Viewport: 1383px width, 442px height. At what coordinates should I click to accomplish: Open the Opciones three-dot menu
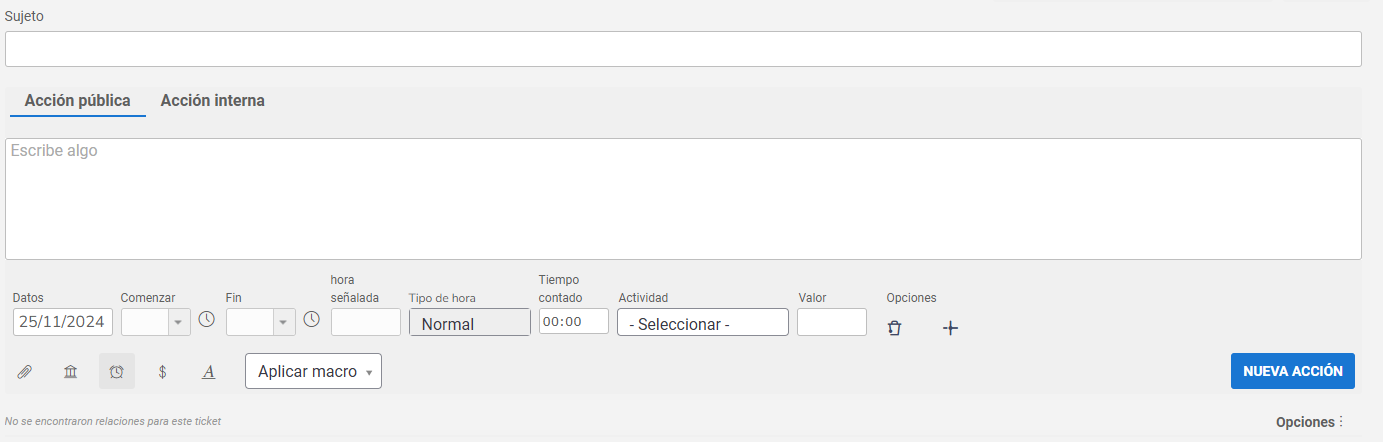click(x=1311, y=422)
